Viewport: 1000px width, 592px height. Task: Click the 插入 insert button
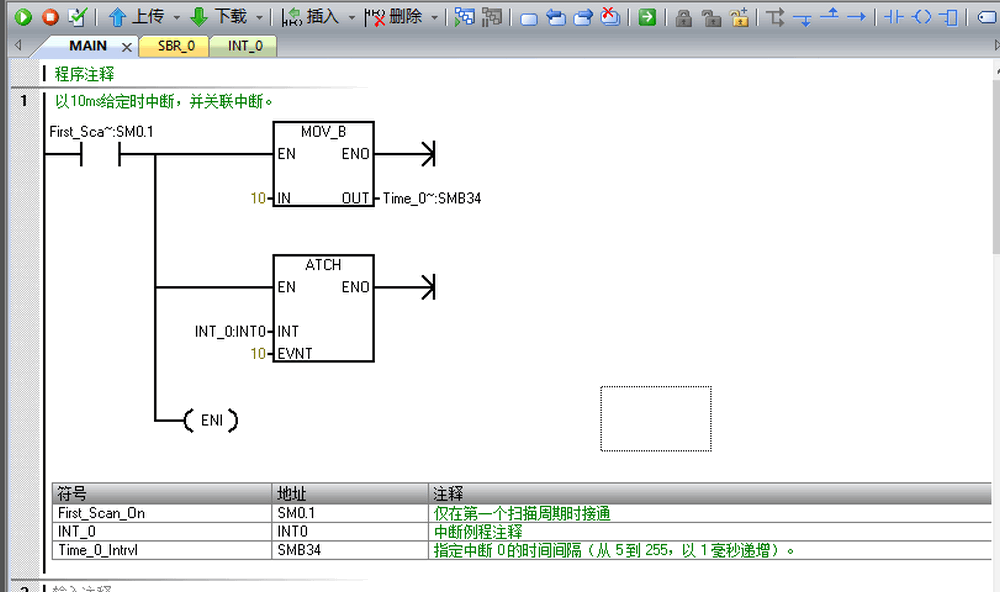click(x=311, y=17)
